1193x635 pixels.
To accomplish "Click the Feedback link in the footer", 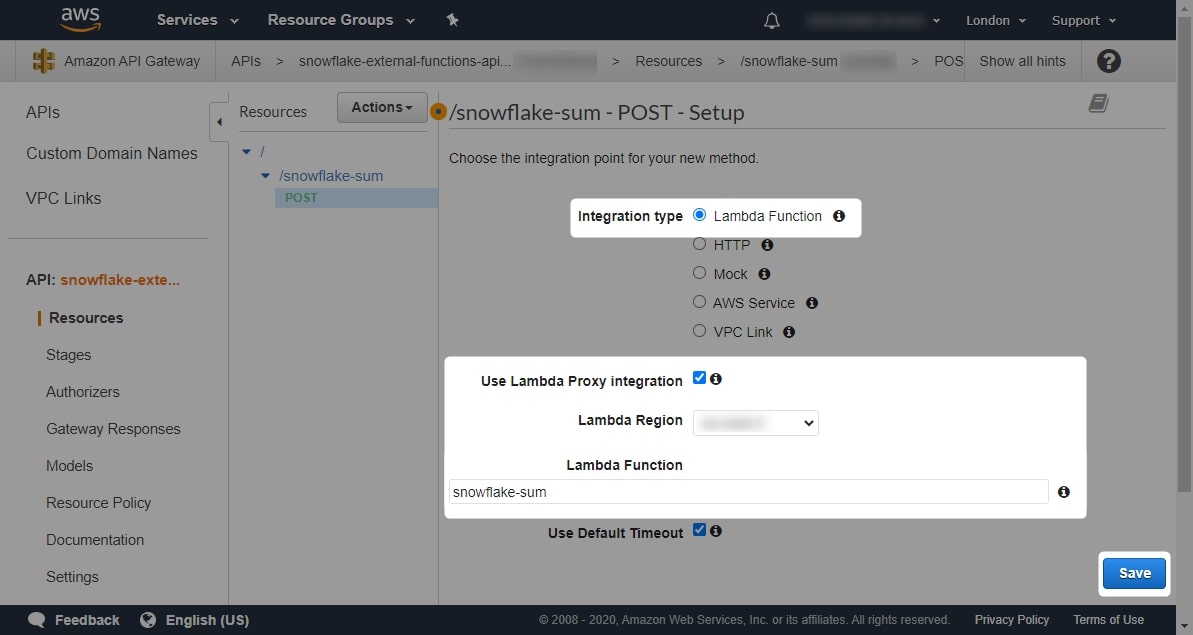I will 87,620.
